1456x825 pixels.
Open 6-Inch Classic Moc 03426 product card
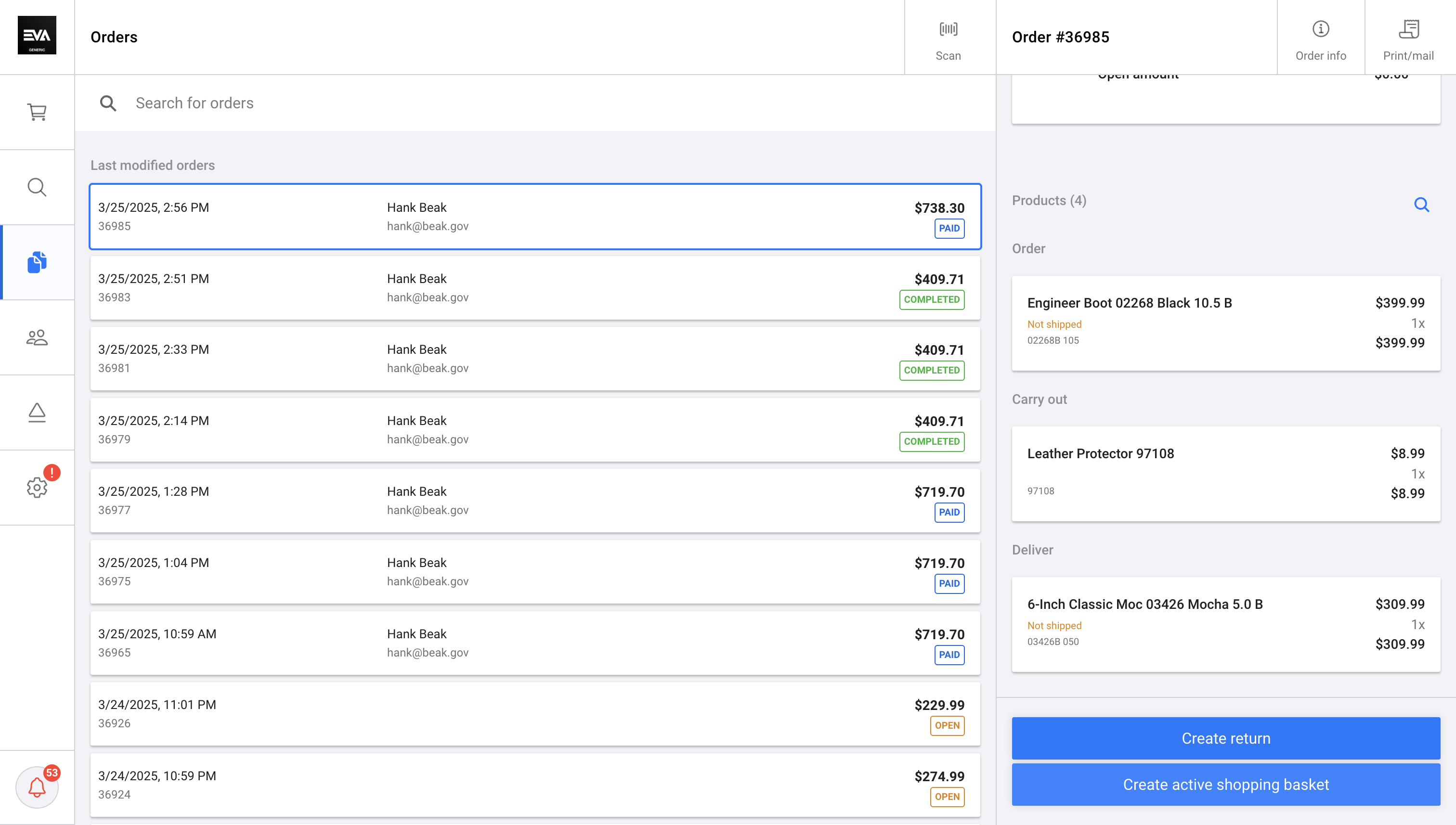click(x=1225, y=624)
